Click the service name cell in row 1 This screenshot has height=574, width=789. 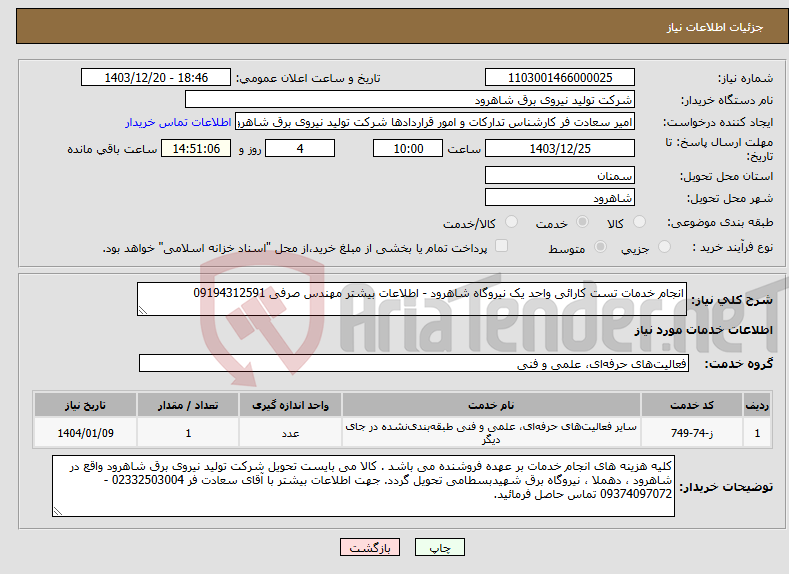click(491, 433)
